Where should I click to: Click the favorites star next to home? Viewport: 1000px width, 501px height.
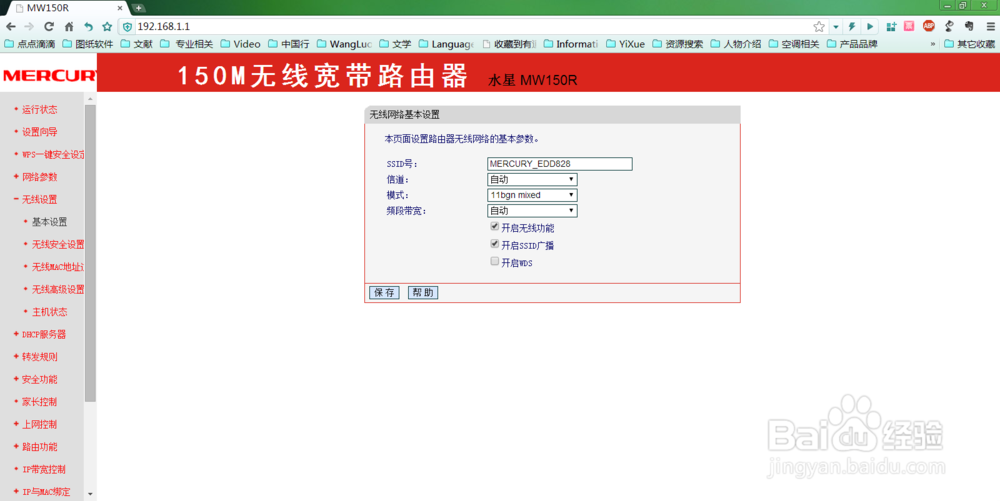pos(107,27)
